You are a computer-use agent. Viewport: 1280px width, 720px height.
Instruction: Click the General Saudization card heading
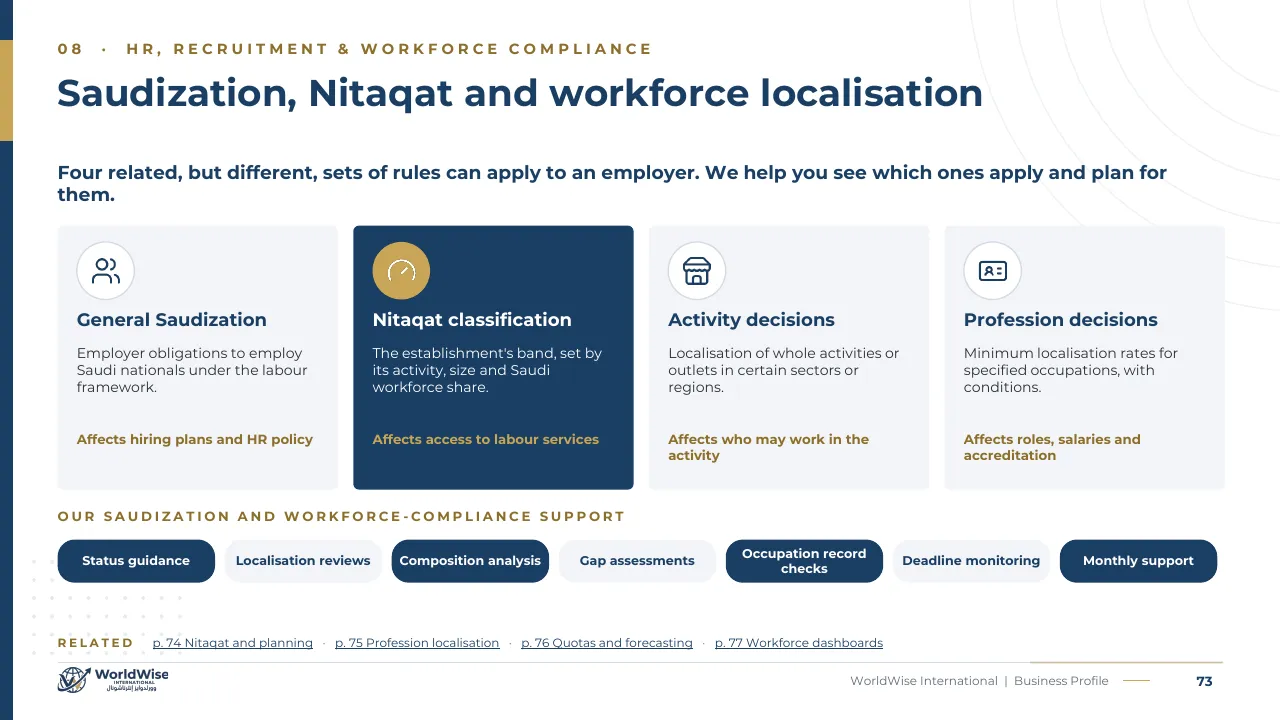click(x=172, y=320)
